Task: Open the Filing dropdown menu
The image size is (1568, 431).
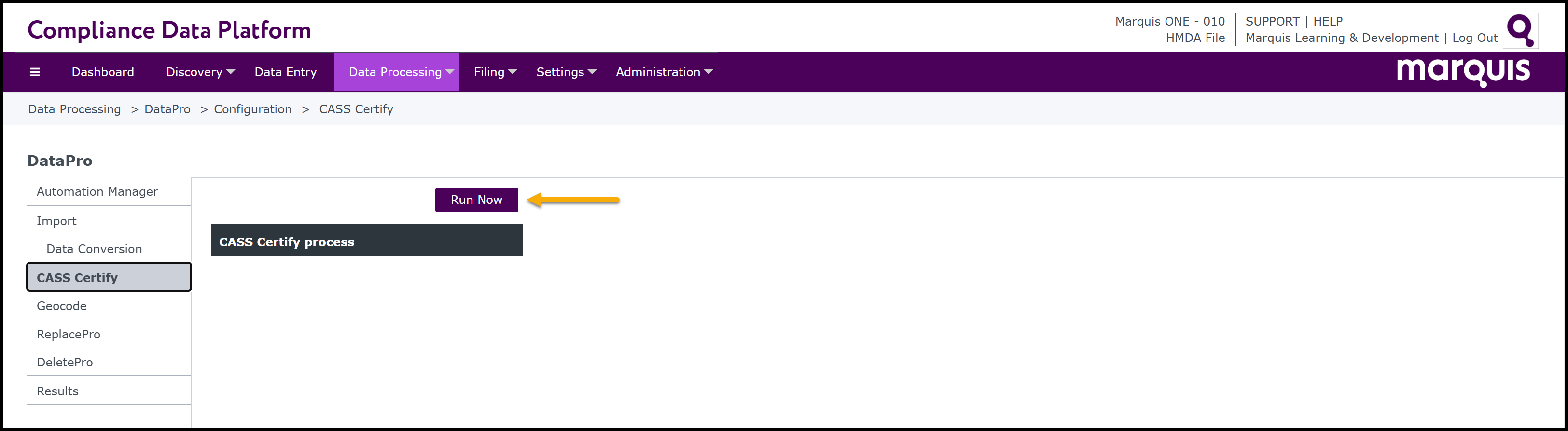Action: click(x=495, y=72)
